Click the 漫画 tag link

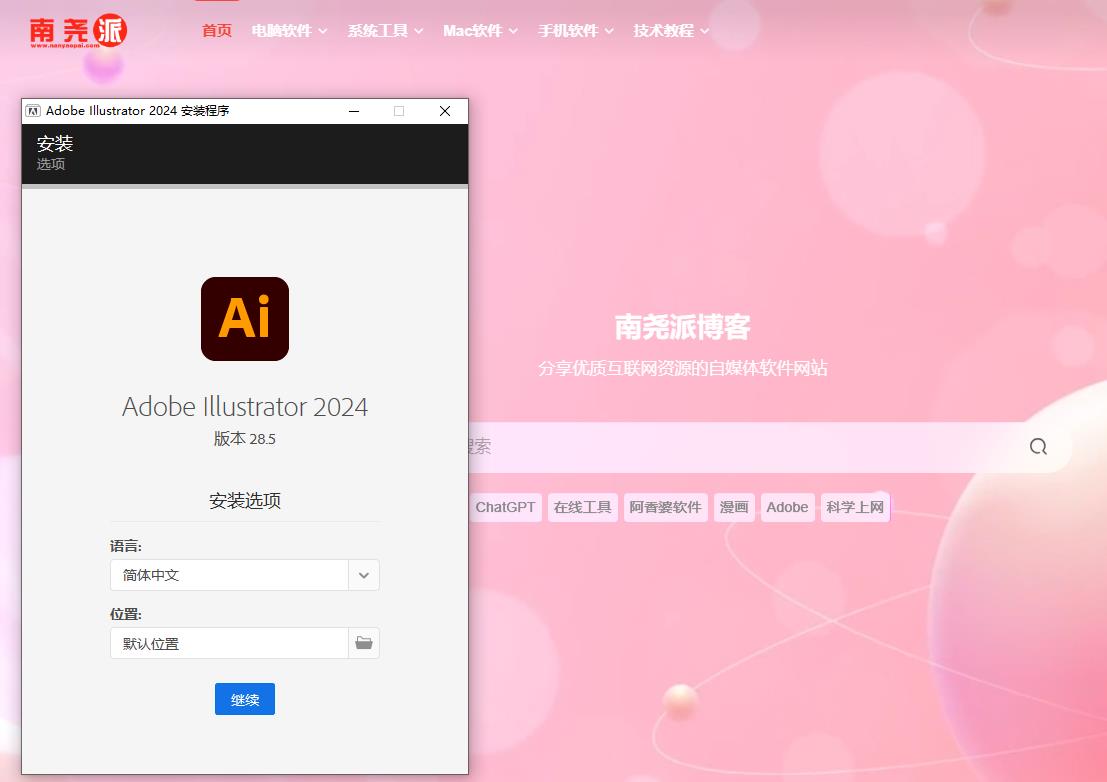point(734,507)
